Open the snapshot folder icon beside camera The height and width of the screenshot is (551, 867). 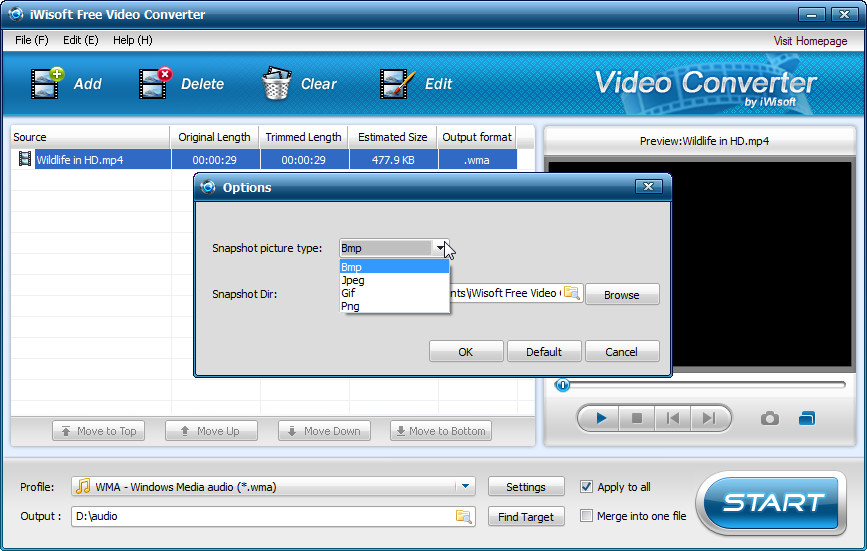[807, 418]
